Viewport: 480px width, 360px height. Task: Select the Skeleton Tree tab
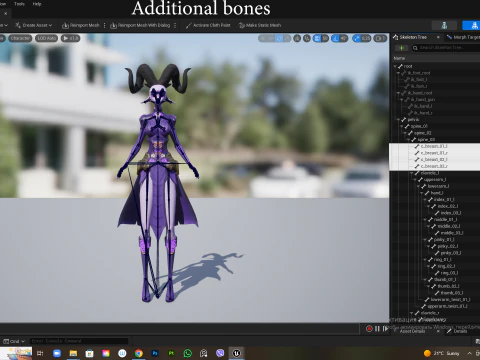[412, 37]
